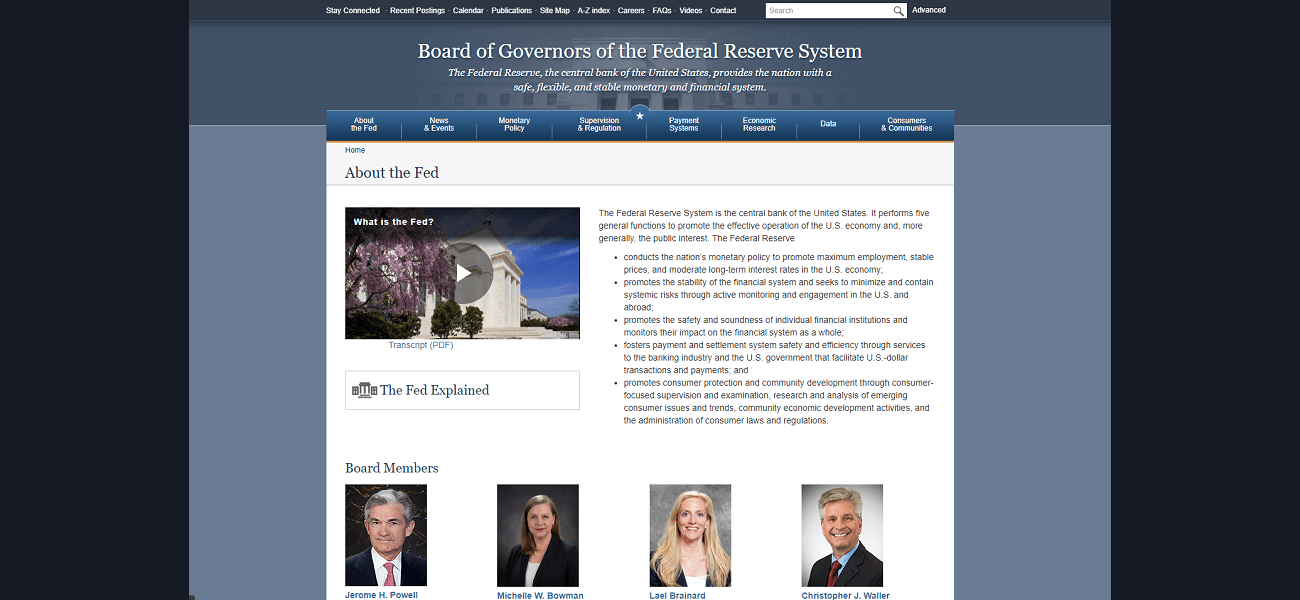Viewport: 1300px width, 600px height.
Task: Click Michelle W. Bowman's photo
Action: tap(538, 535)
